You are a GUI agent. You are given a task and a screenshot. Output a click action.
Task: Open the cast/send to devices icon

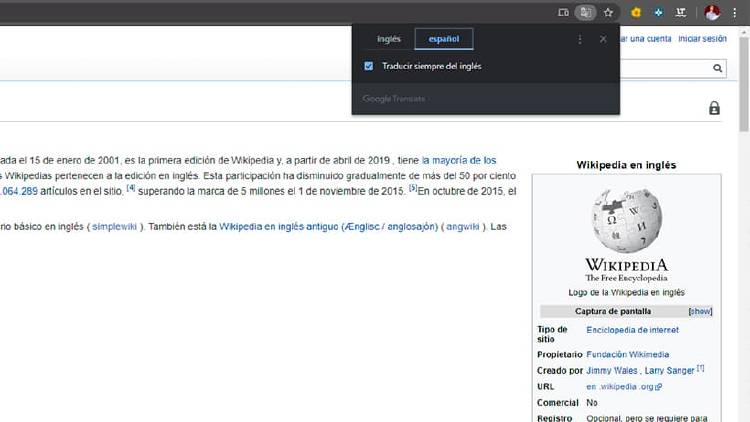pos(563,12)
